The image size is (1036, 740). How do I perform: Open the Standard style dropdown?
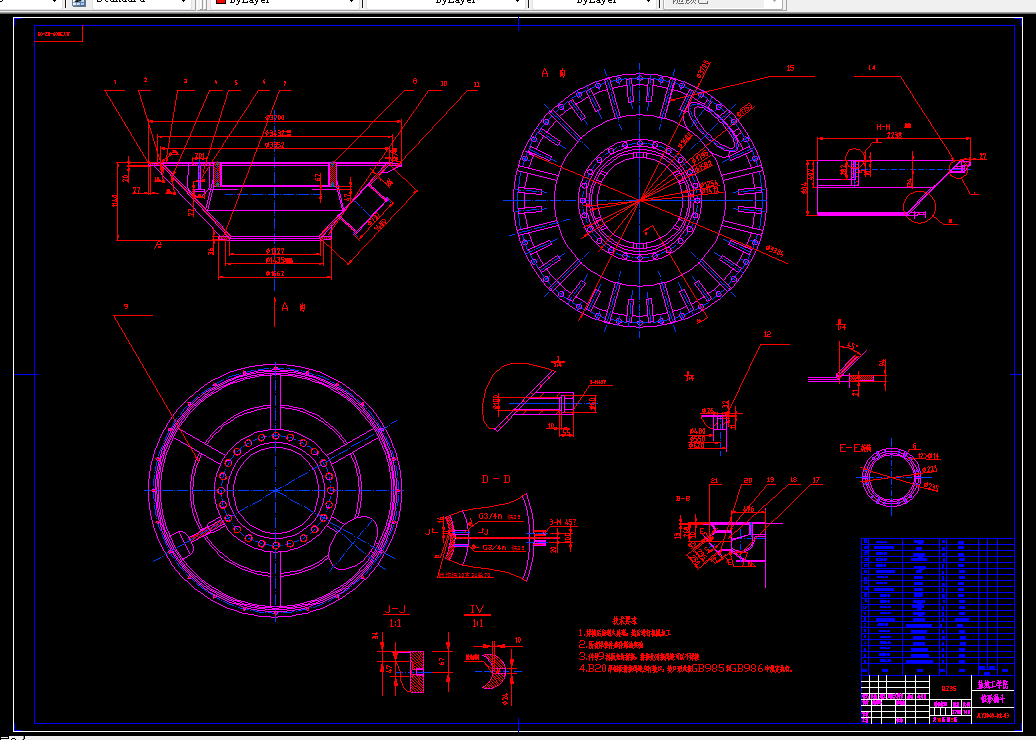(141, 3)
